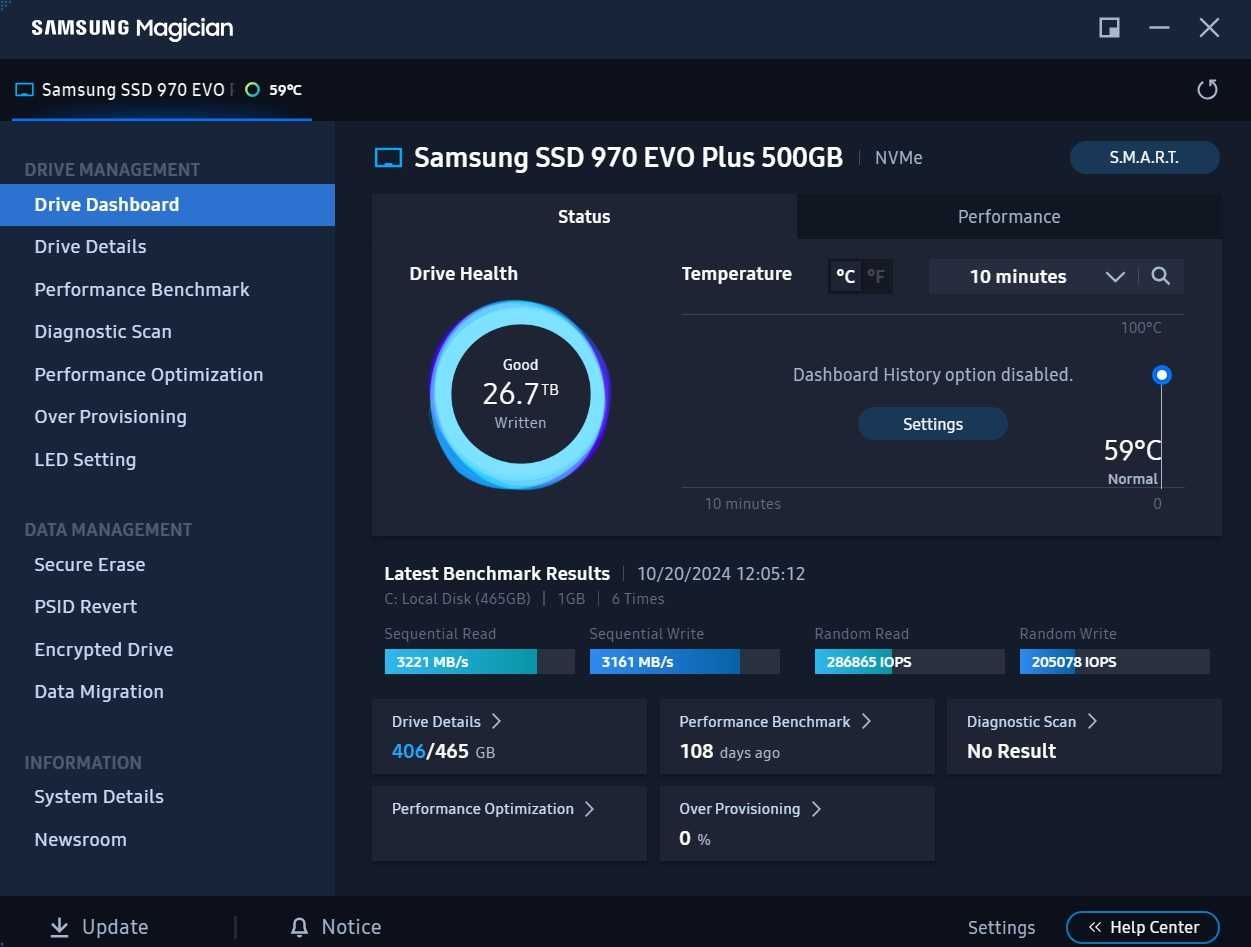Expand the Over Provisioning card chevron

click(x=816, y=809)
